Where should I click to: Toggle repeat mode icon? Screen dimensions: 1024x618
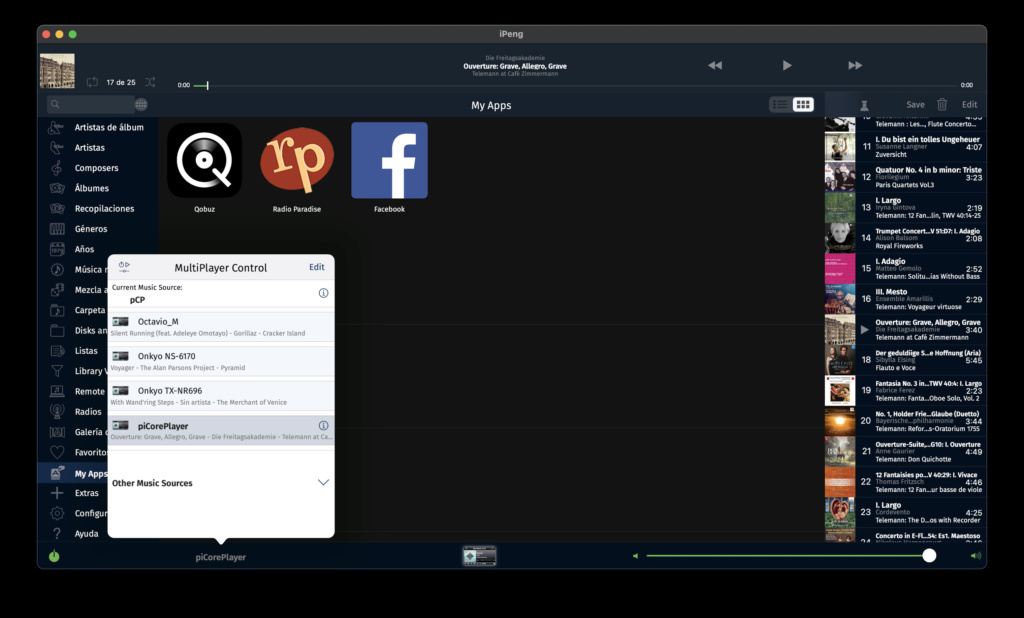pyautogui.click(x=92, y=82)
